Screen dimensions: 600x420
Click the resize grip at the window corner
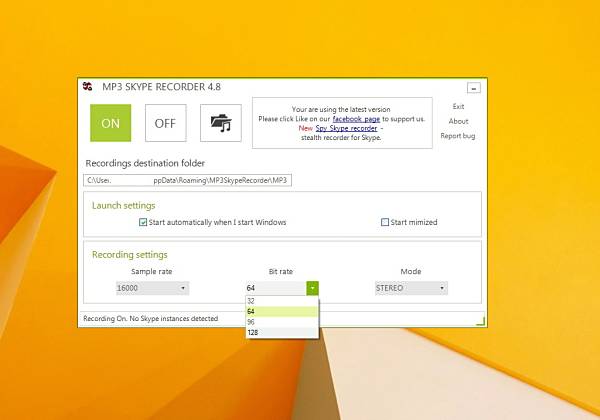(481, 321)
